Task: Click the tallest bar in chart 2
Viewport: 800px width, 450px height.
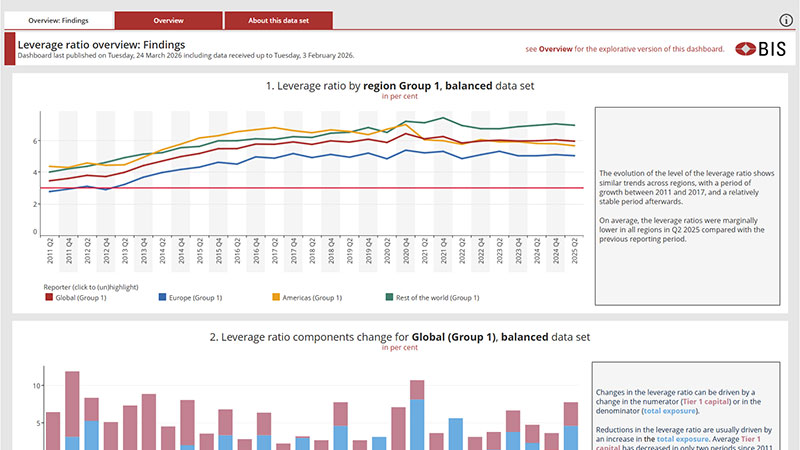Action: [x=72, y=411]
